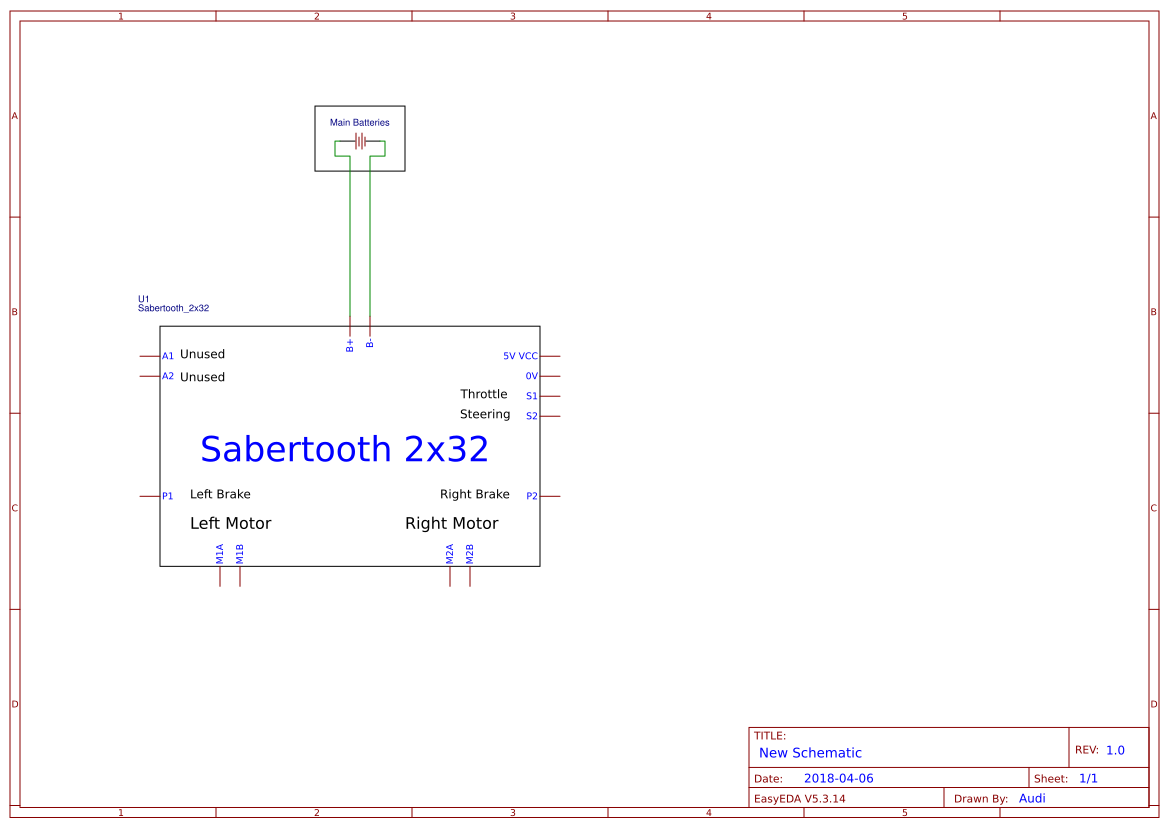Click the New Schematic title field
The height and width of the screenshot is (828, 1169).
coord(810,753)
